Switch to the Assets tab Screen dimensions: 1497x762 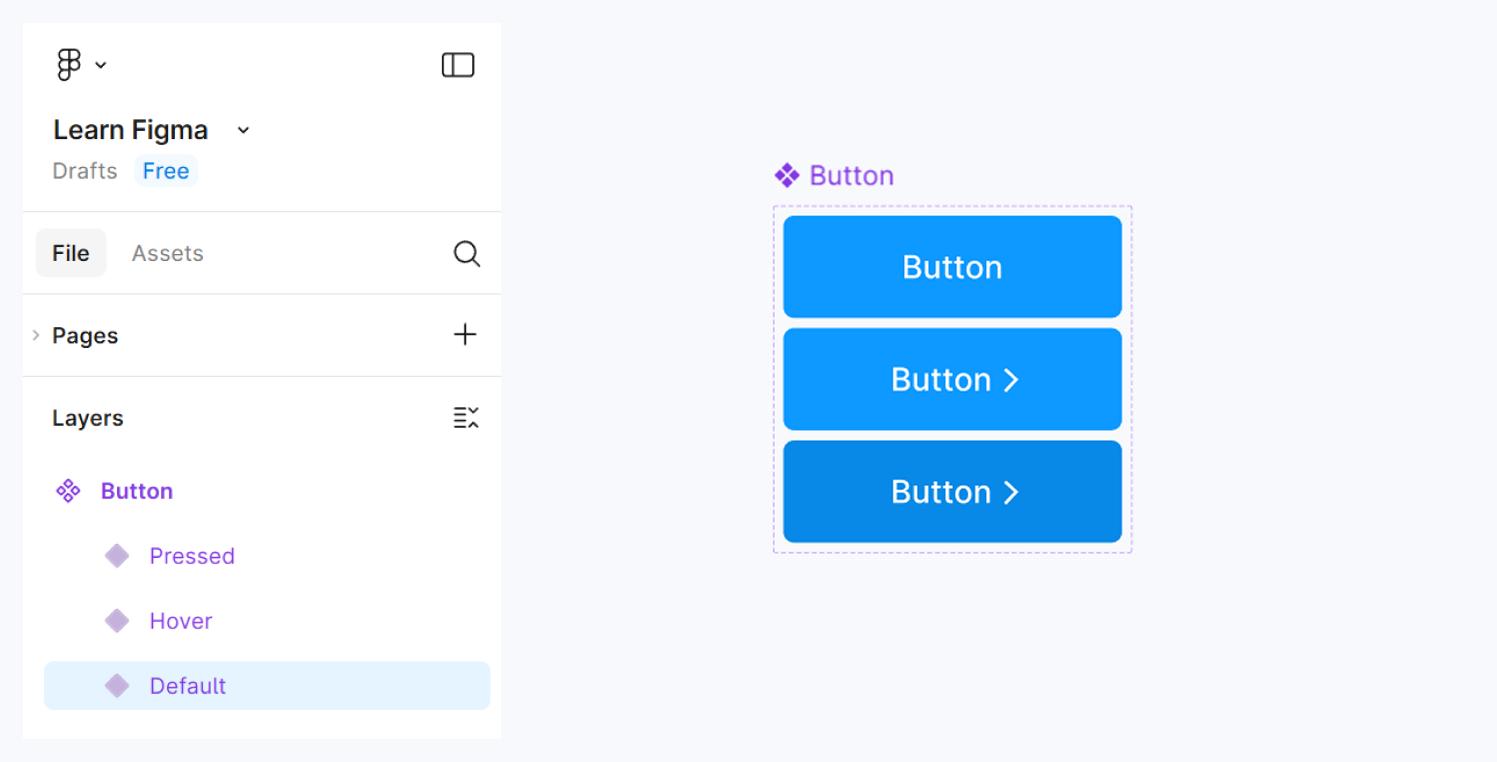coord(167,253)
